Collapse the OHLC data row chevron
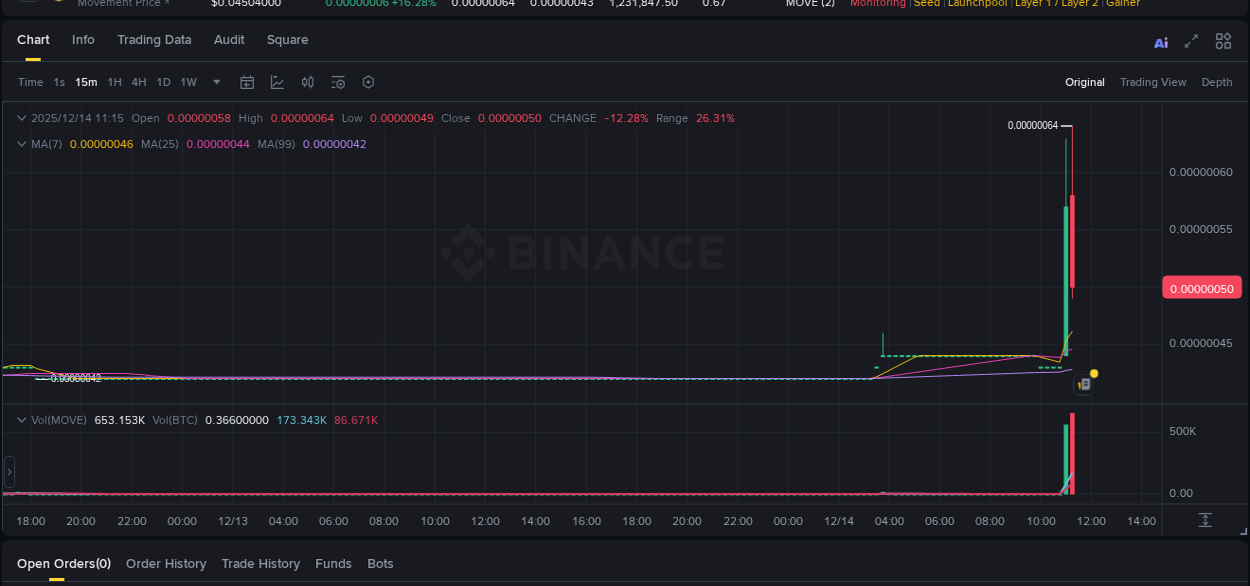This screenshot has width=1250, height=586. 20,118
